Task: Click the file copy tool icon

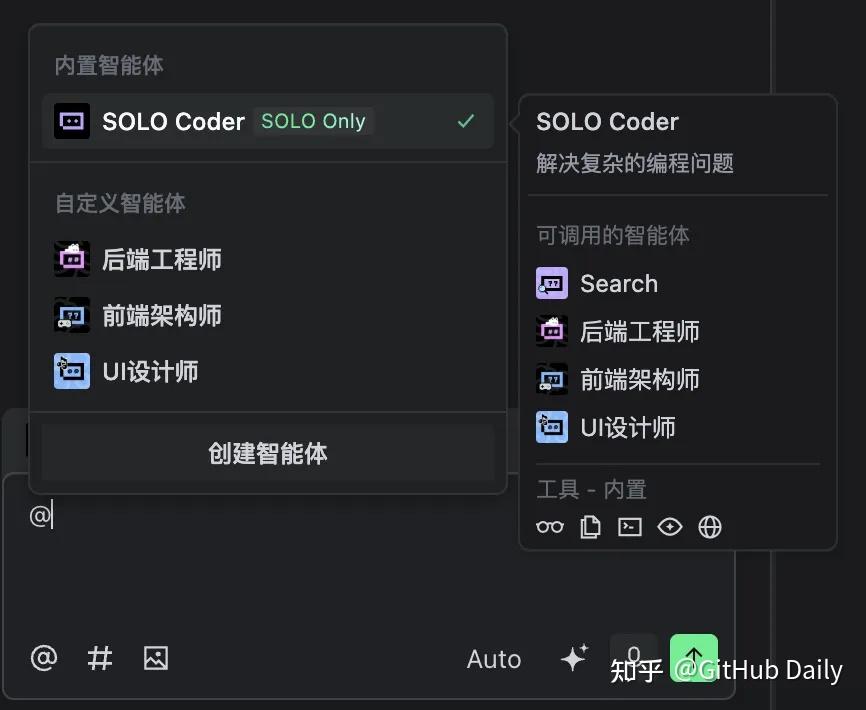Action: (590, 527)
